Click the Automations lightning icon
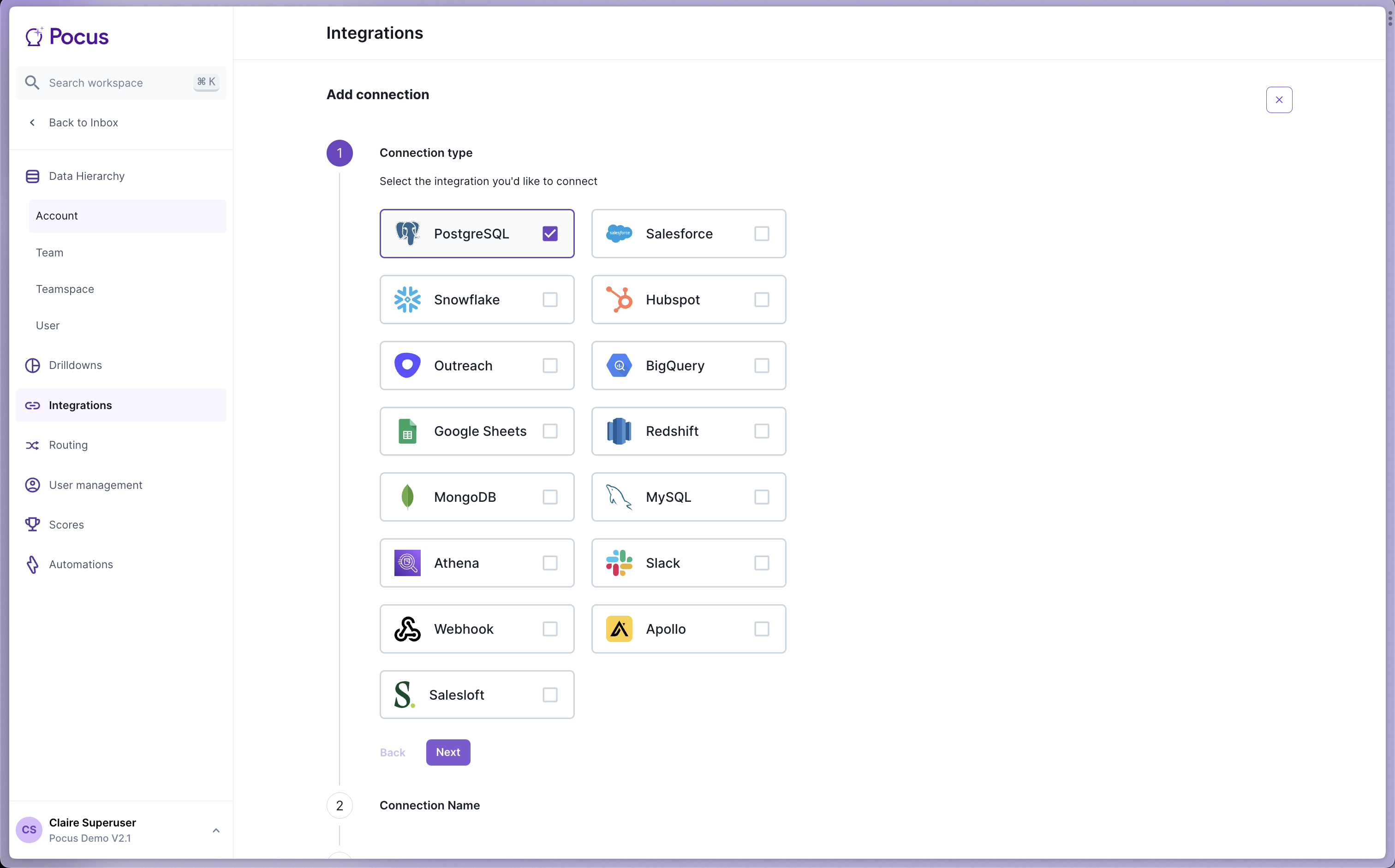This screenshot has height=868, width=1395. [32, 565]
